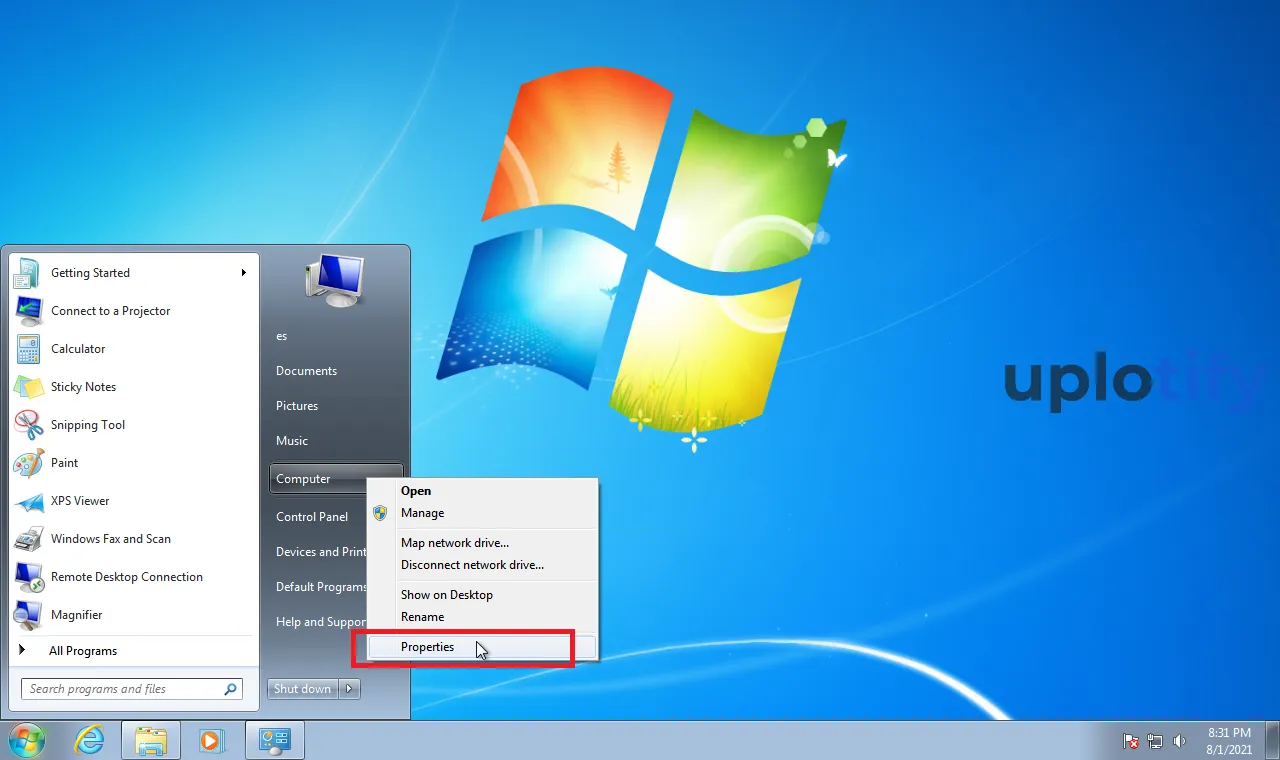Image resolution: width=1280 pixels, height=760 pixels.
Task: Click the volume speaker tray icon
Action: point(1179,741)
